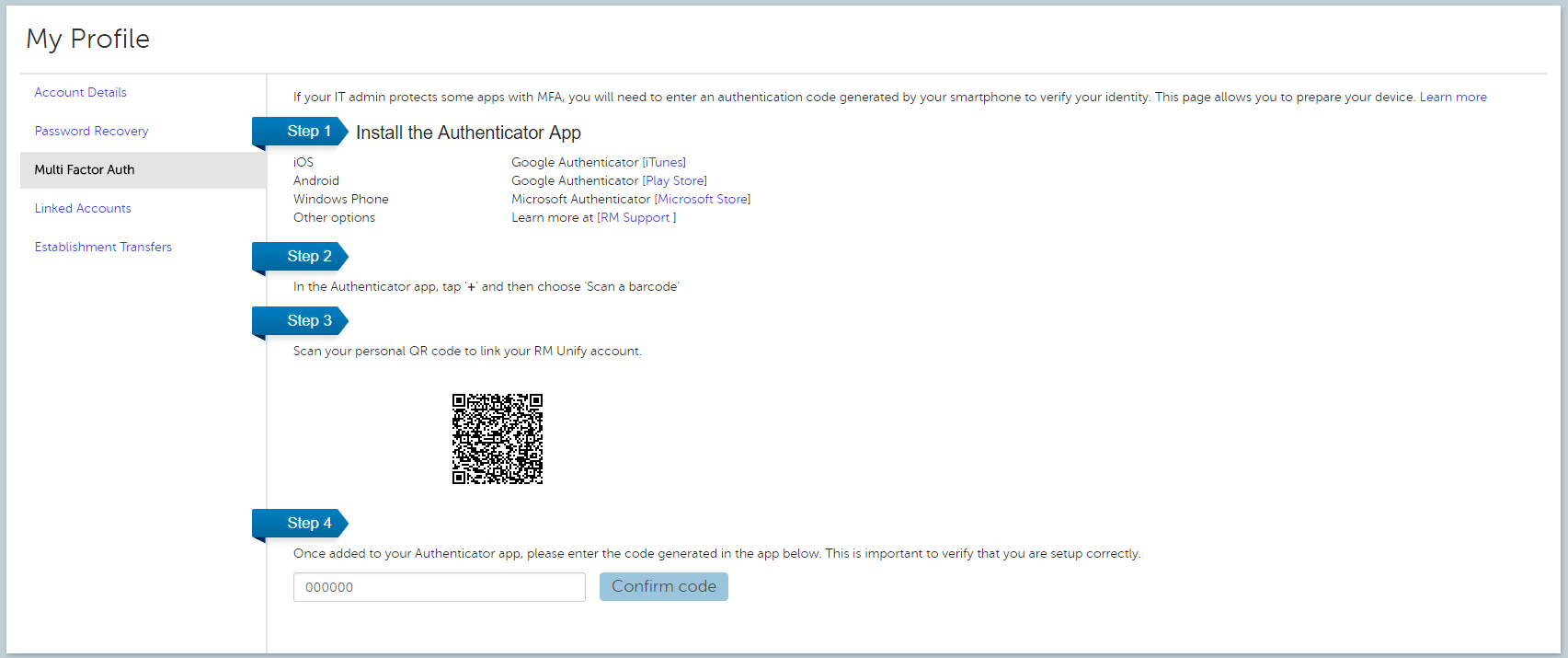Open the iTunes link for Google Authenticator
The image size is (1568, 658).
[x=664, y=162]
